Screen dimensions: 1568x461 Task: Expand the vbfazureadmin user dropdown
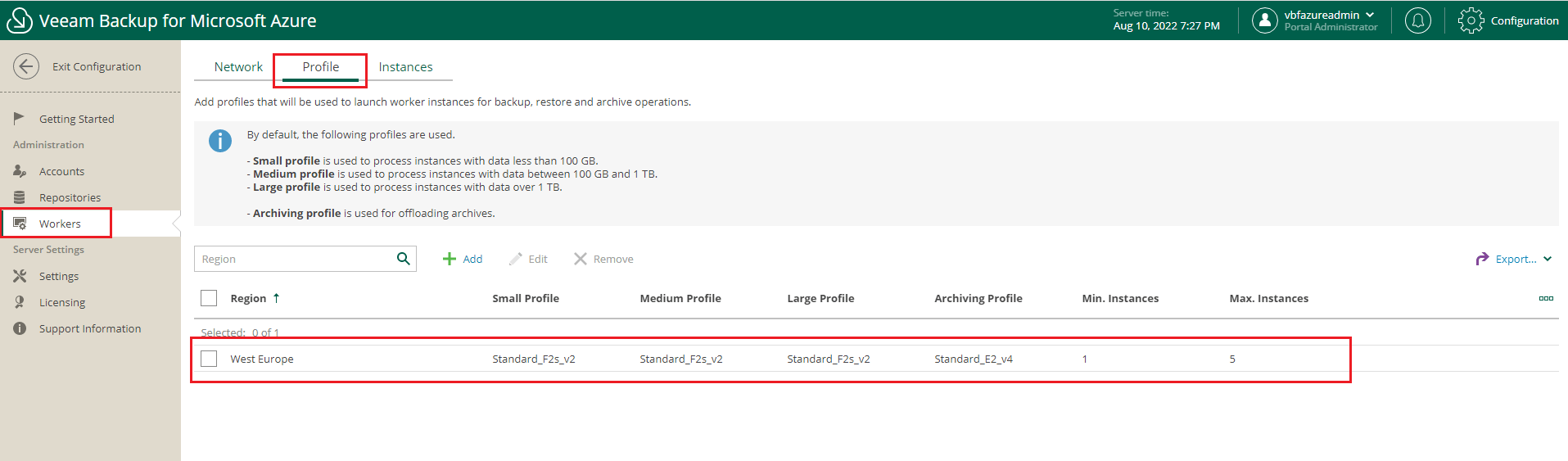coord(1370,15)
